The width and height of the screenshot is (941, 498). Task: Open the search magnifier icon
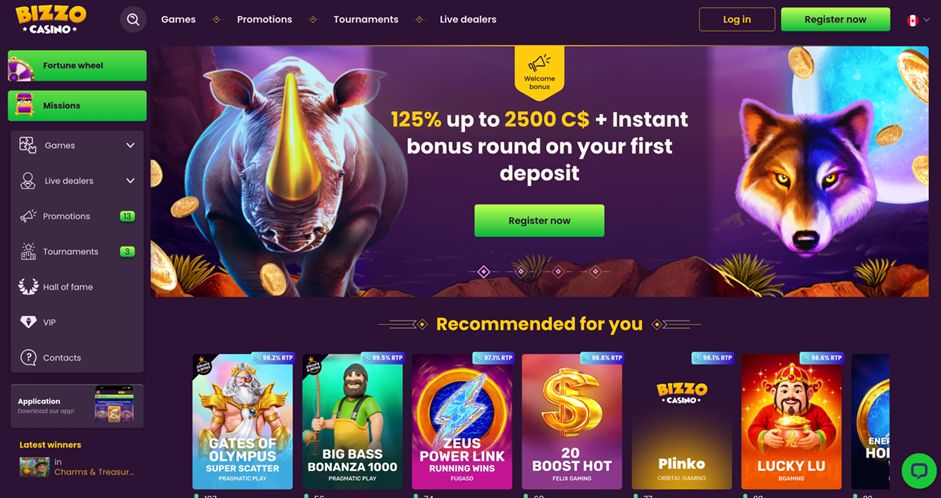(x=133, y=20)
